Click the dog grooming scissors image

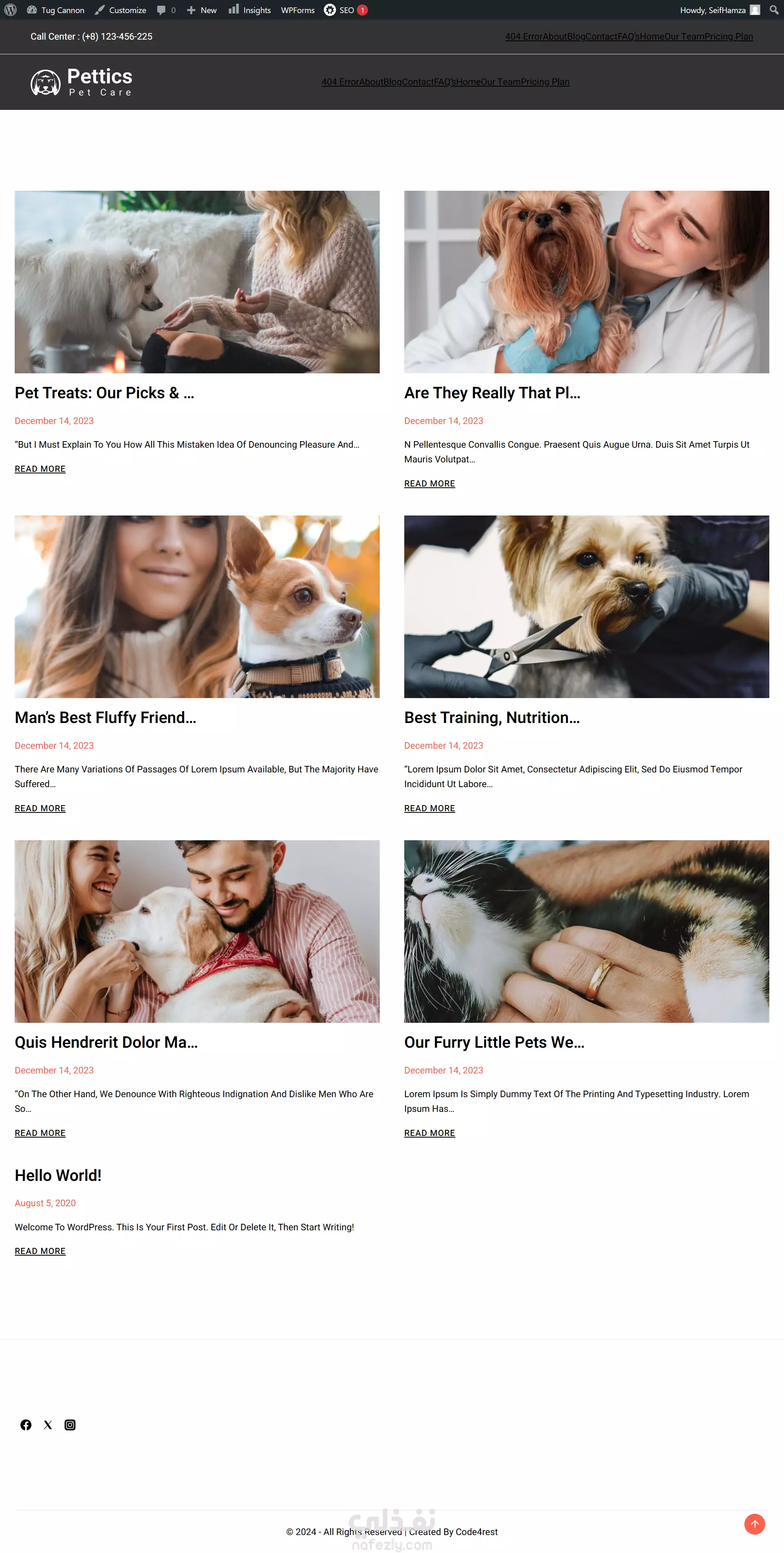[x=586, y=607]
